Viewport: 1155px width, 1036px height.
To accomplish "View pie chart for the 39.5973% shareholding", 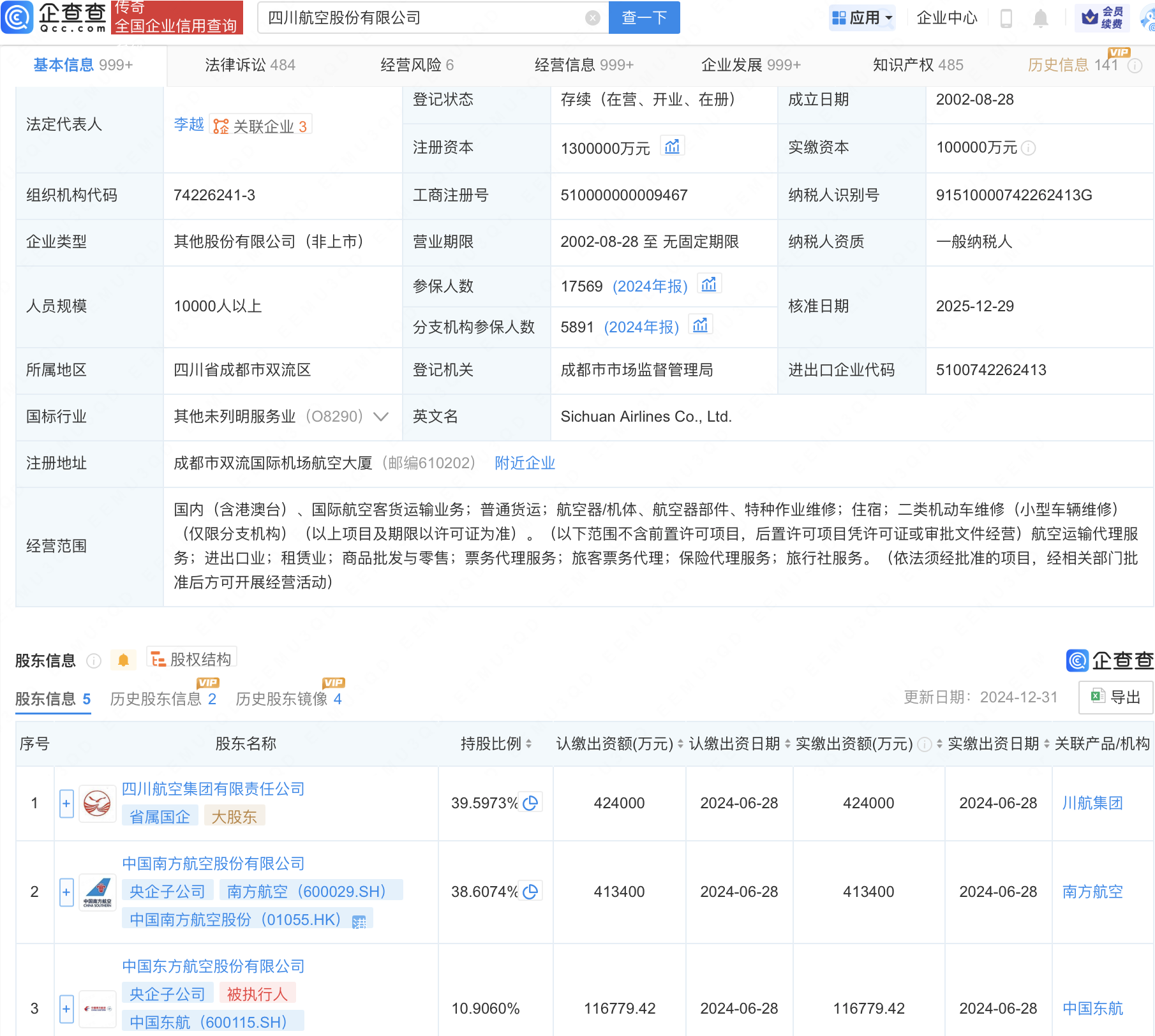I will [530, 803].
